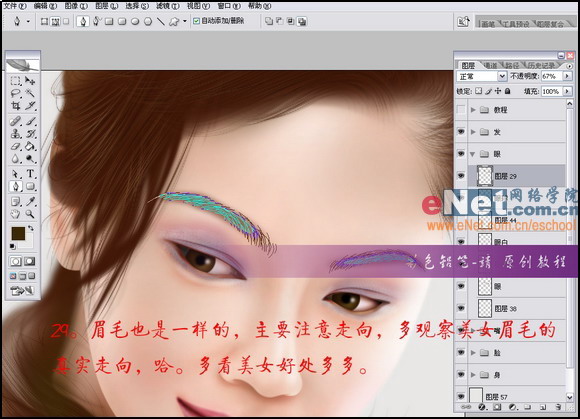Open 编辑 menu
Image resolution: width=580 pixels, height=419 pixels.
45,6
